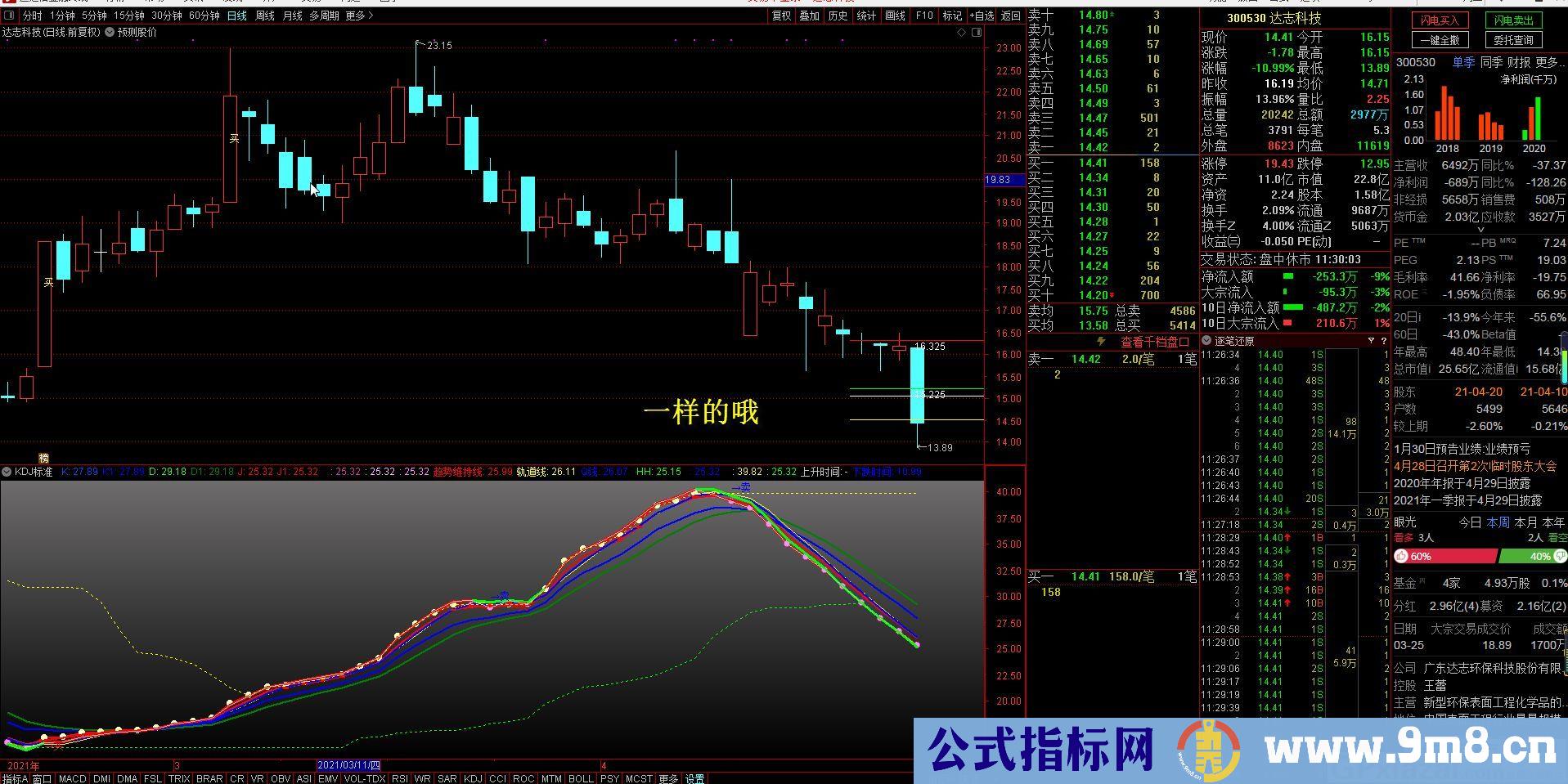
Task: Open the 多周期 view
Action: pyautogui.click(x=324, y=16)
